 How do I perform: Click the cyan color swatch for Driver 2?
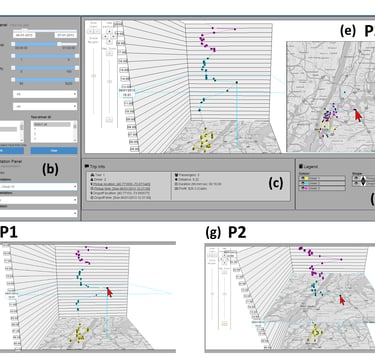pos(306,183)
